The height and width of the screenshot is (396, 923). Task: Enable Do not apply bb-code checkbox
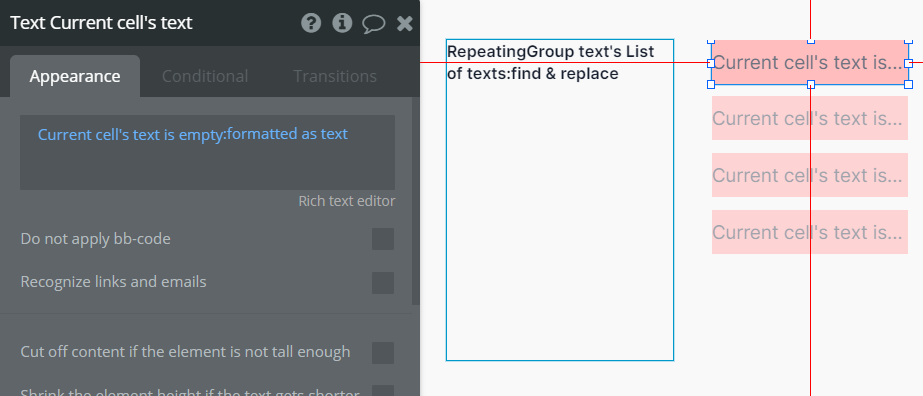coord(383,239)
